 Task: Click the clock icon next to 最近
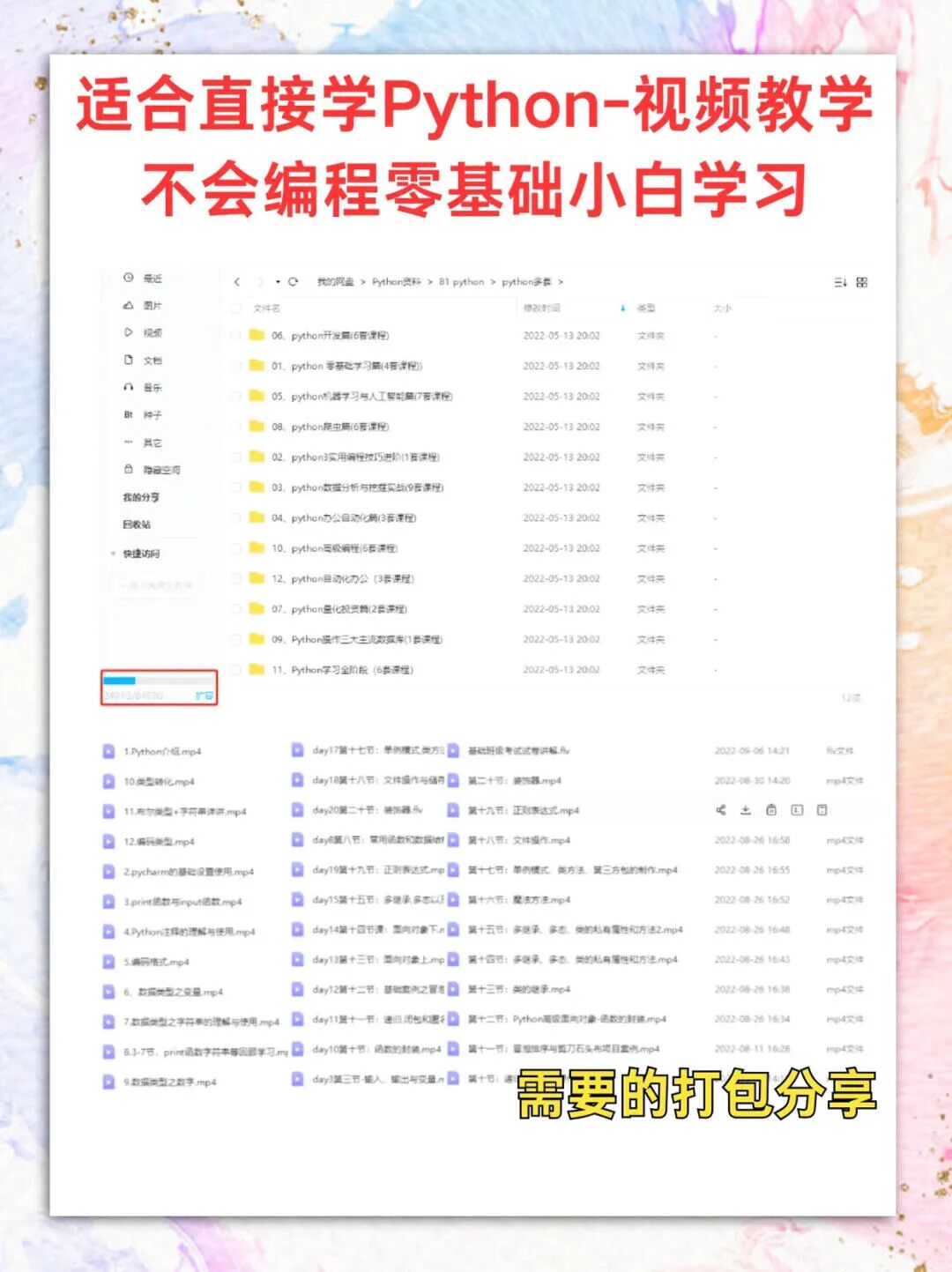click(x=128, y=278)
